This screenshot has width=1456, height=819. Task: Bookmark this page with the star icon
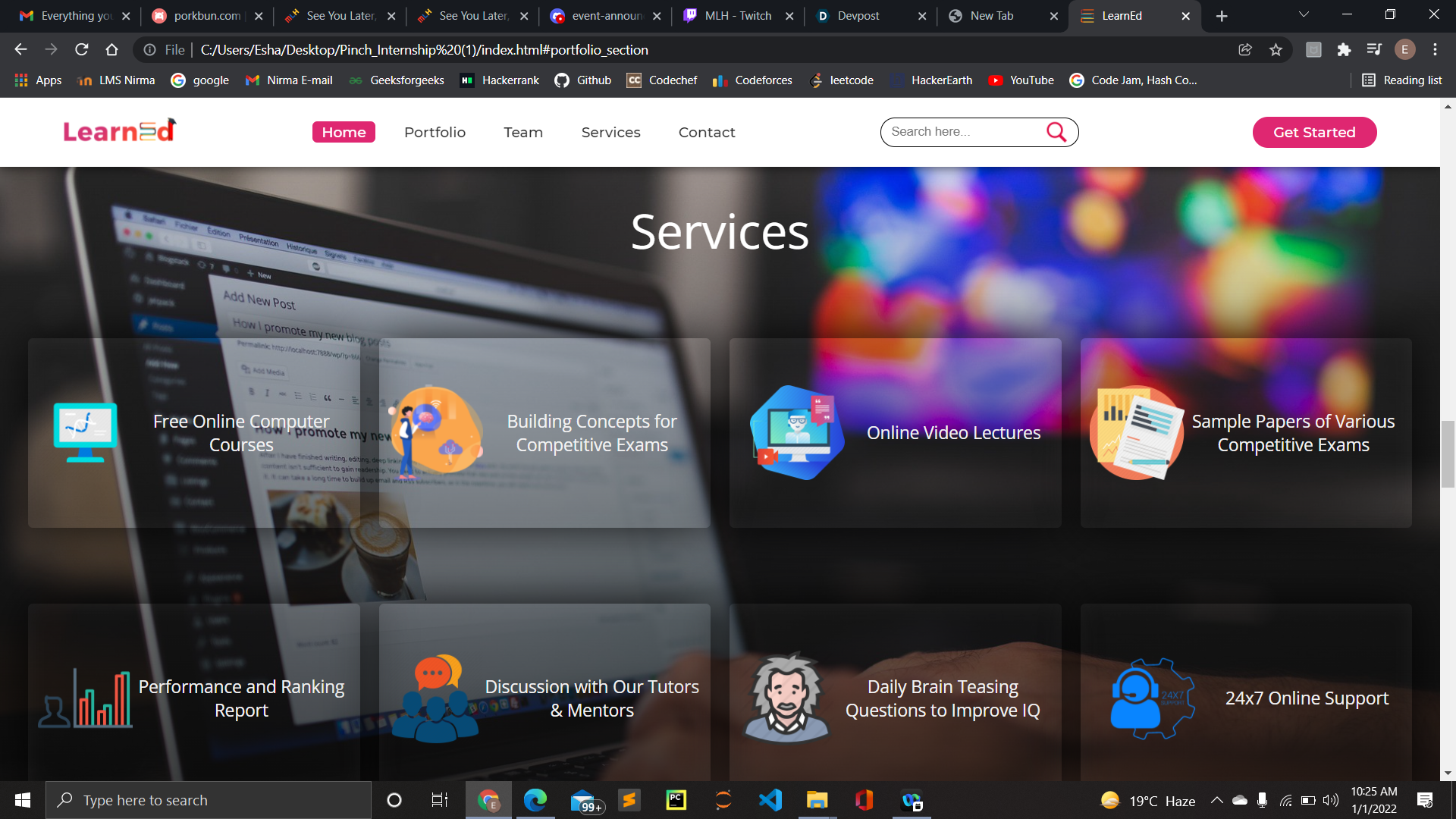1276,50
